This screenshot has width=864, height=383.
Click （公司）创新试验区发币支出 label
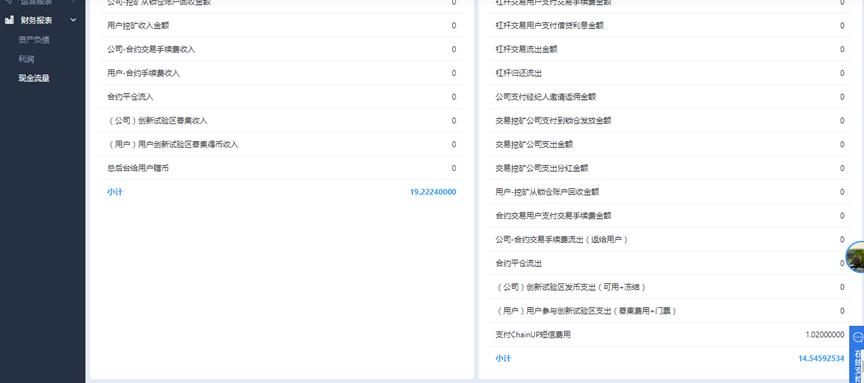tap(570, 287)
